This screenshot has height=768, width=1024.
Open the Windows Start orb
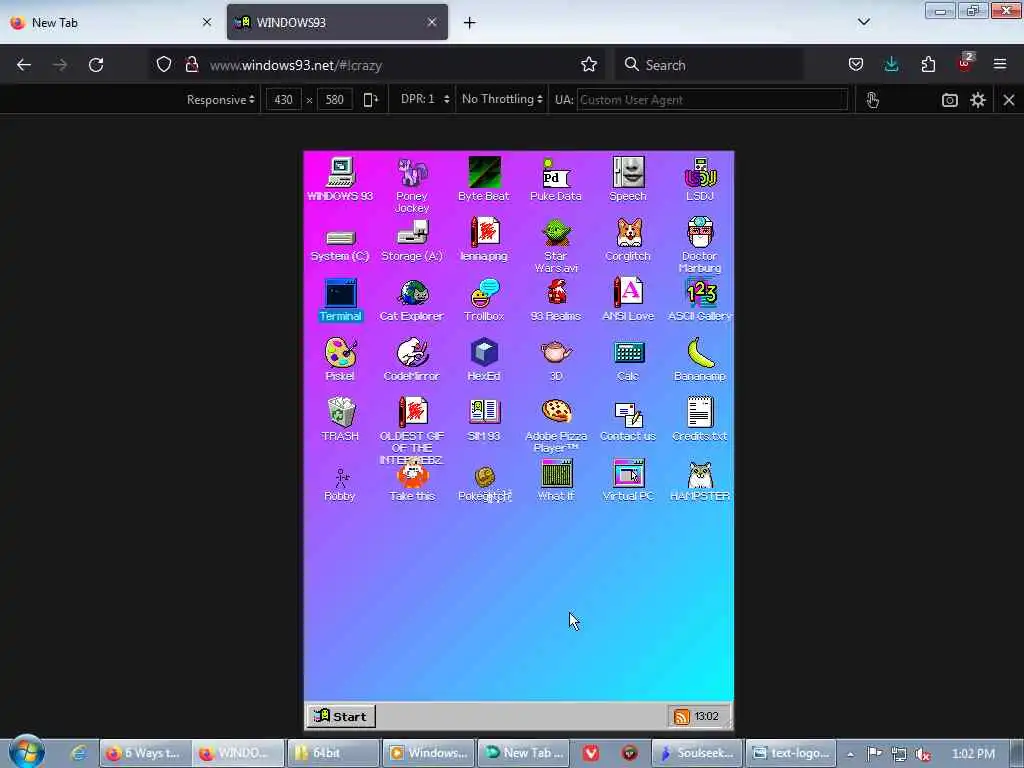tap(27, 752)
